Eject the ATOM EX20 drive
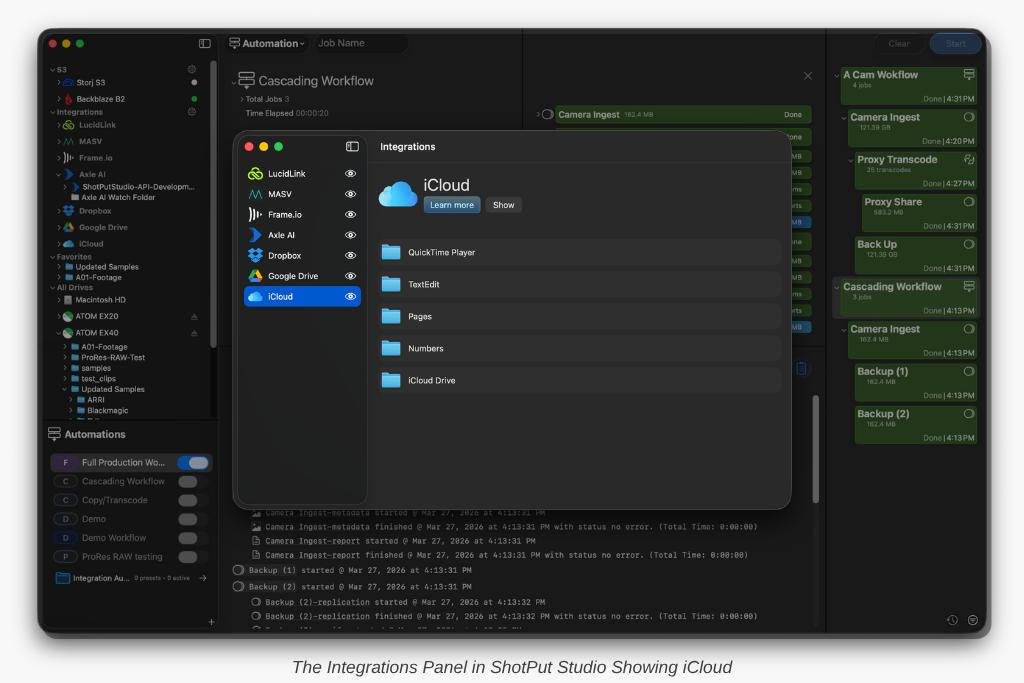The image size is (1024, 683). coord(194,316)
